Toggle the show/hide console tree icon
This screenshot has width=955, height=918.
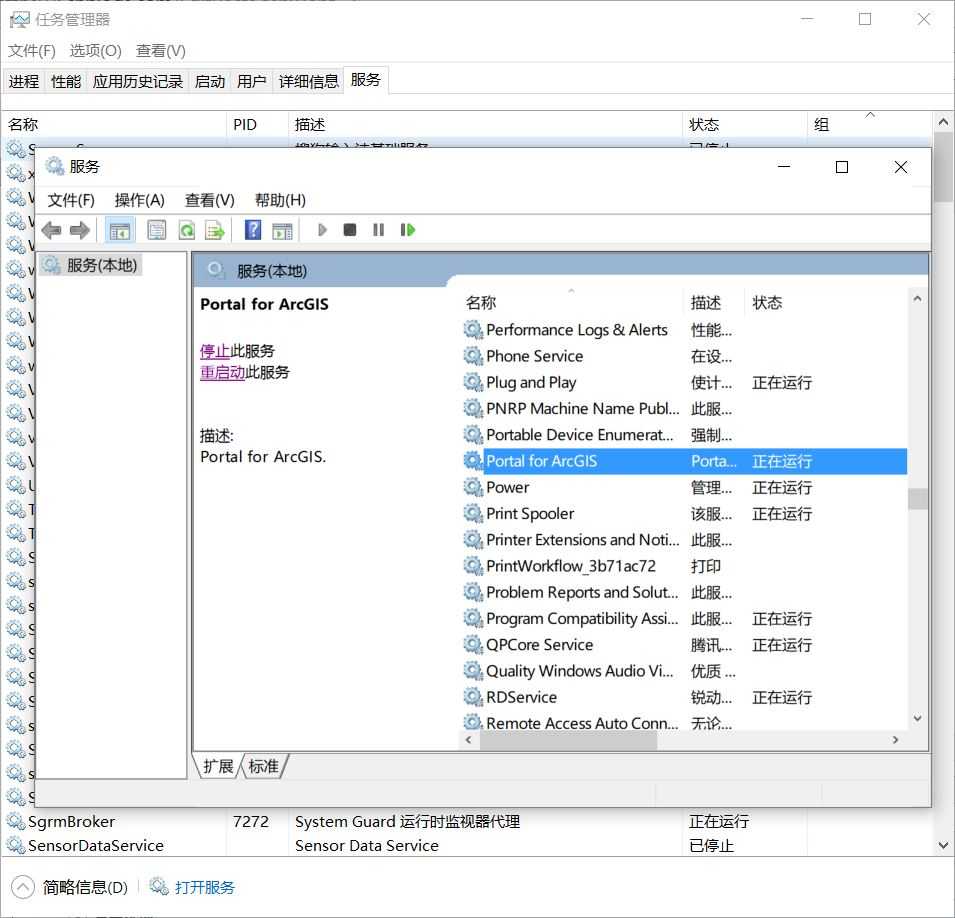coord(119,230)
